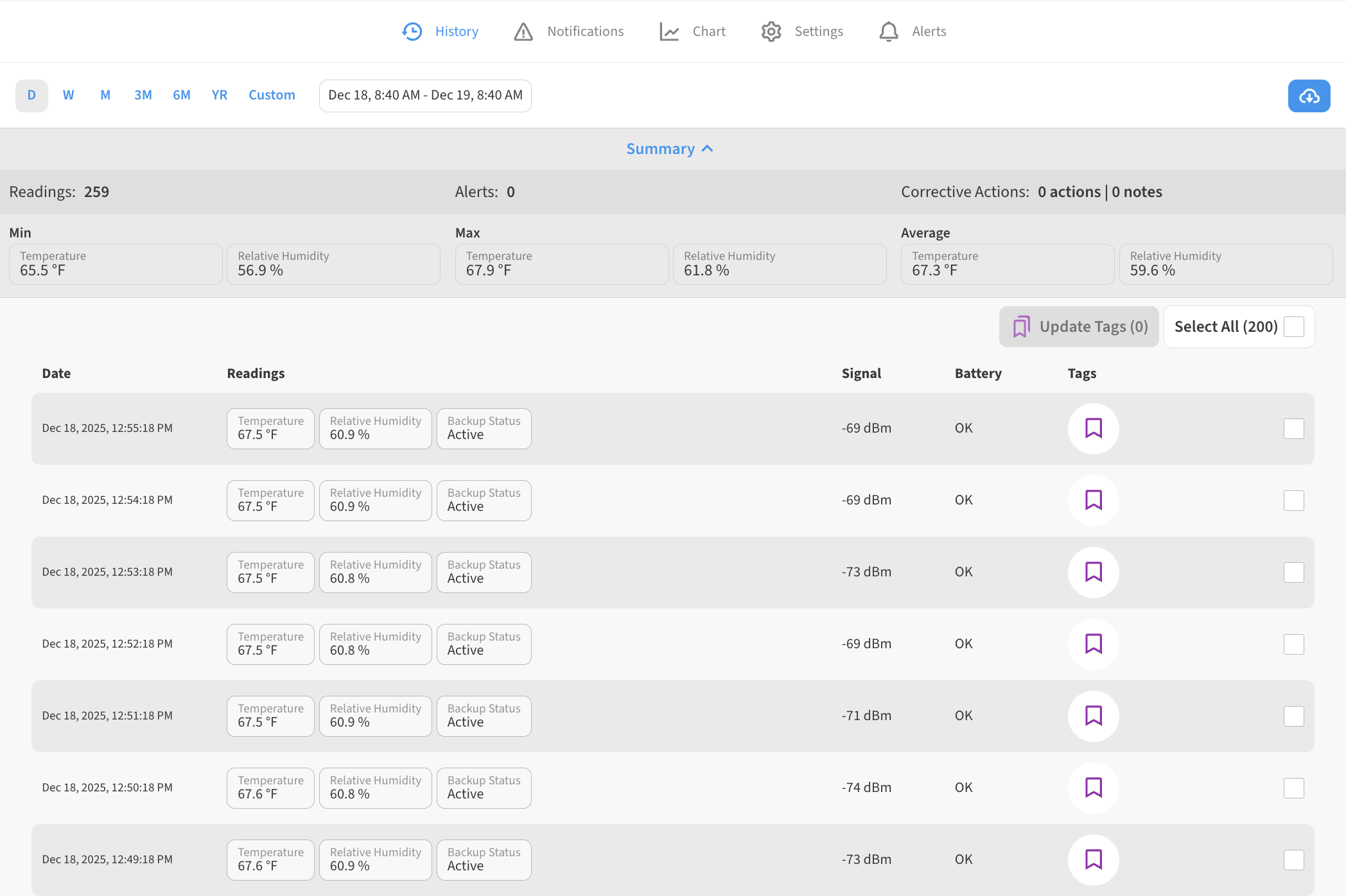
Task: Select the Custom time range option
Action: tap(272, 96)
